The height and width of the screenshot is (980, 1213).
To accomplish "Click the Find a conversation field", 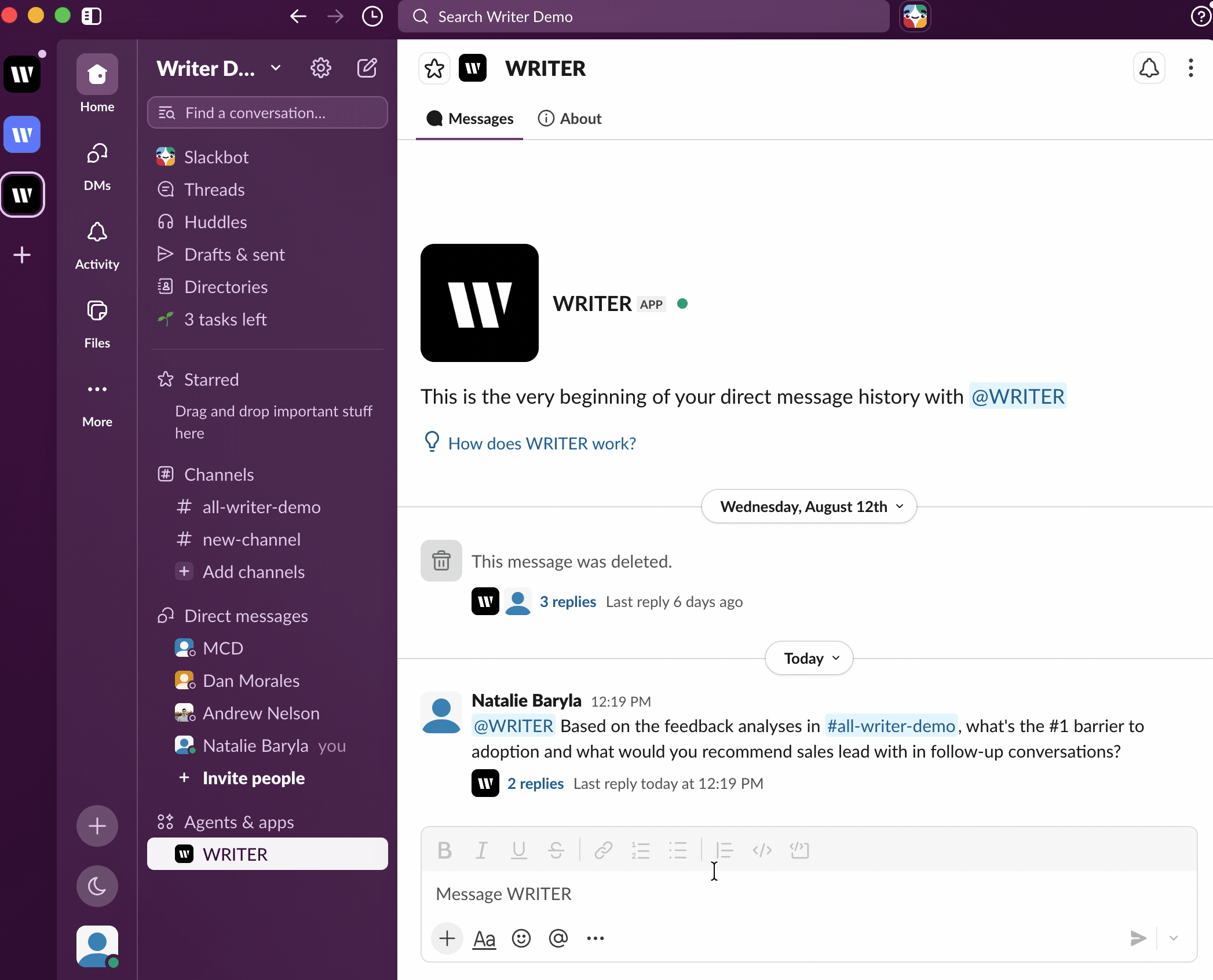I will (268, 112).
